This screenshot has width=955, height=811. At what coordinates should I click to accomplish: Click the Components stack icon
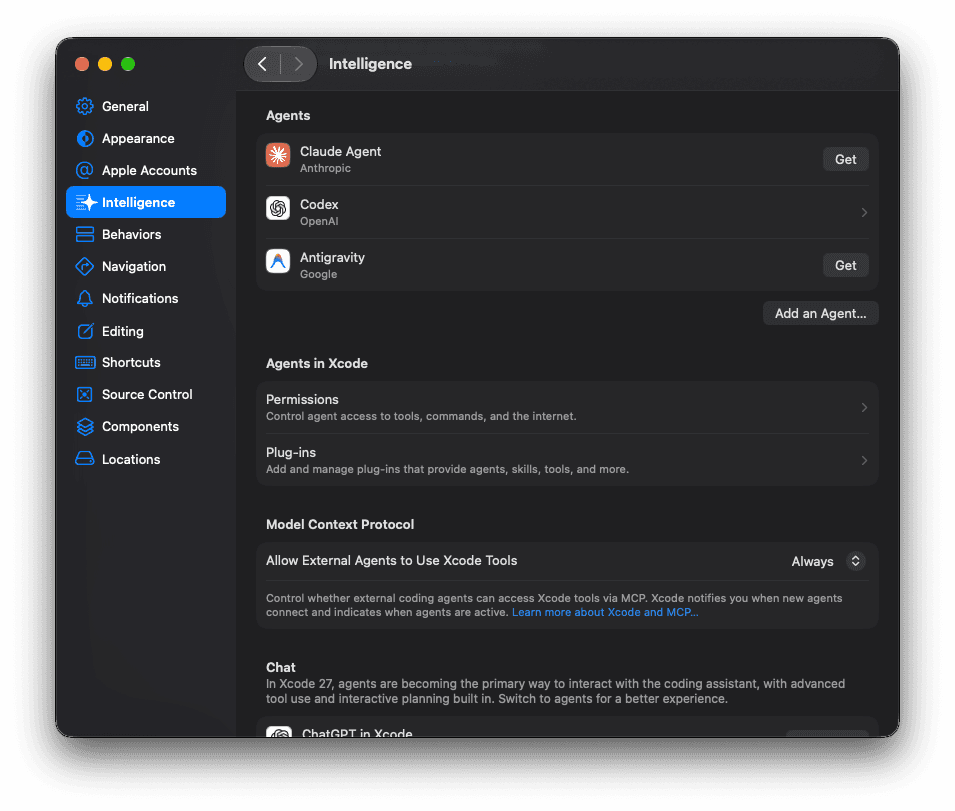(85, 427)
